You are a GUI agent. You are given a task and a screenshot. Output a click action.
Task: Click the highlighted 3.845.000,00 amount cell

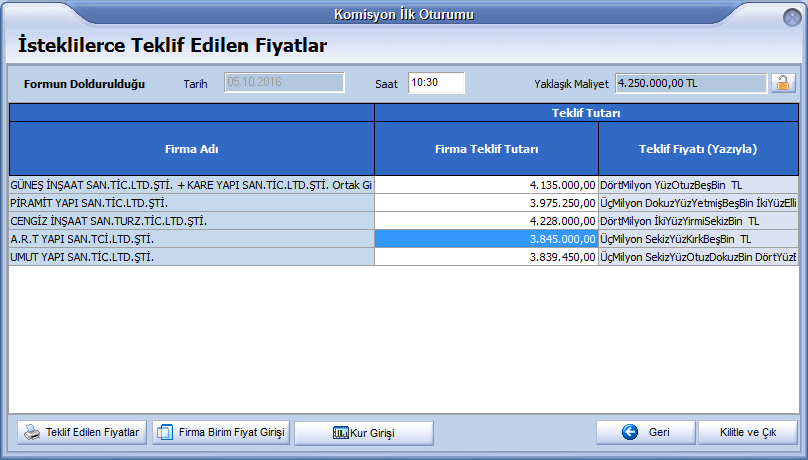tap(487, 239)
